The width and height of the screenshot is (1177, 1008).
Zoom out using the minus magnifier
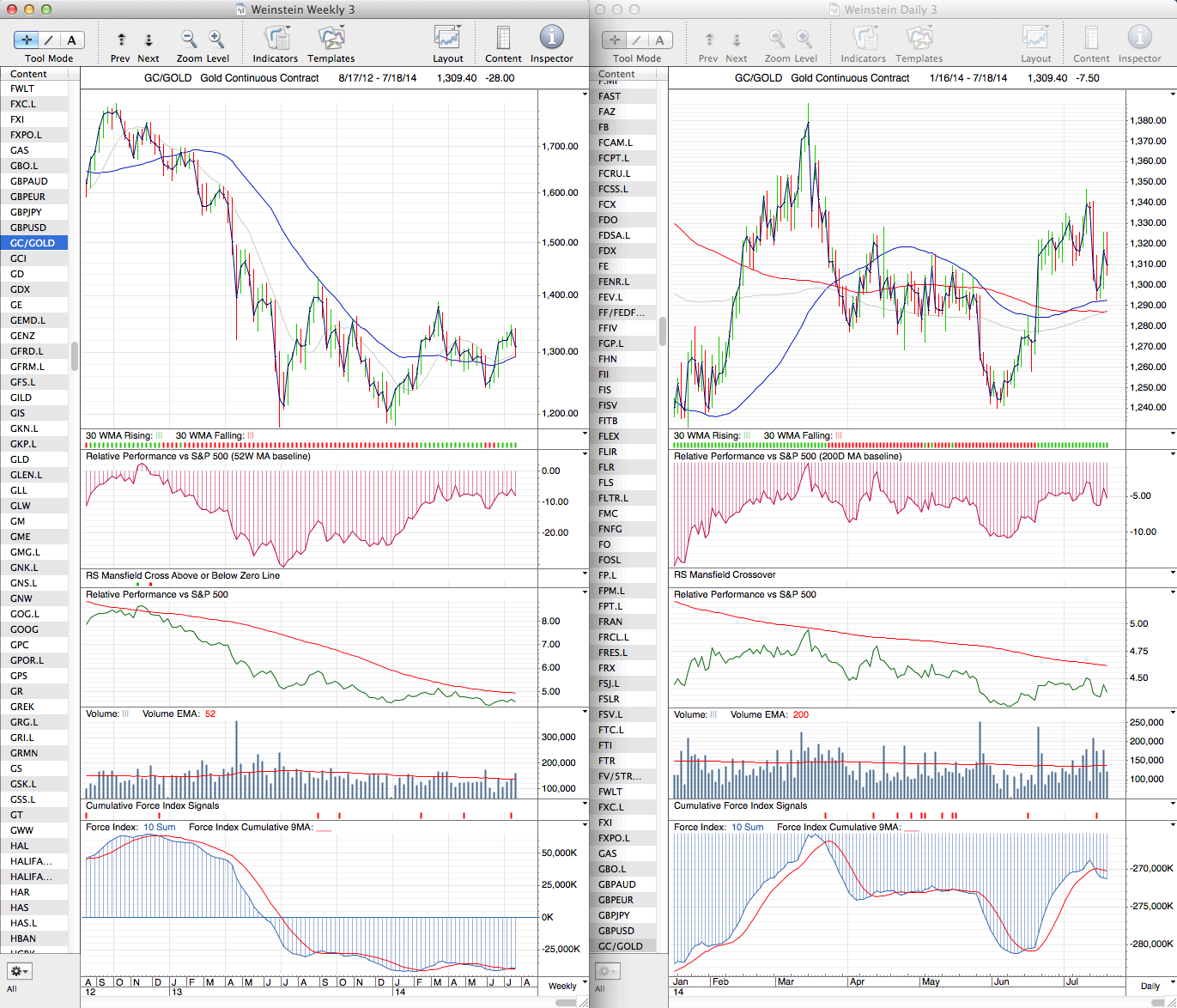click(188, 39)
